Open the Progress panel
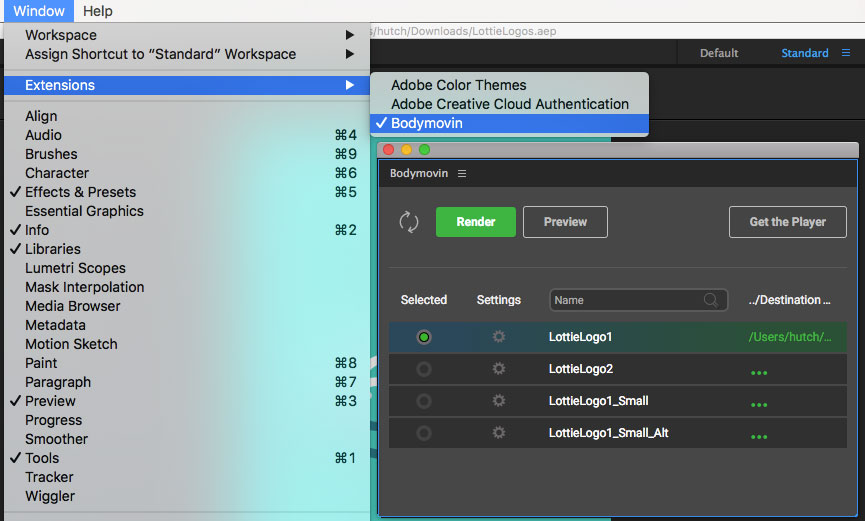865x521 pixels. point(186,420)
